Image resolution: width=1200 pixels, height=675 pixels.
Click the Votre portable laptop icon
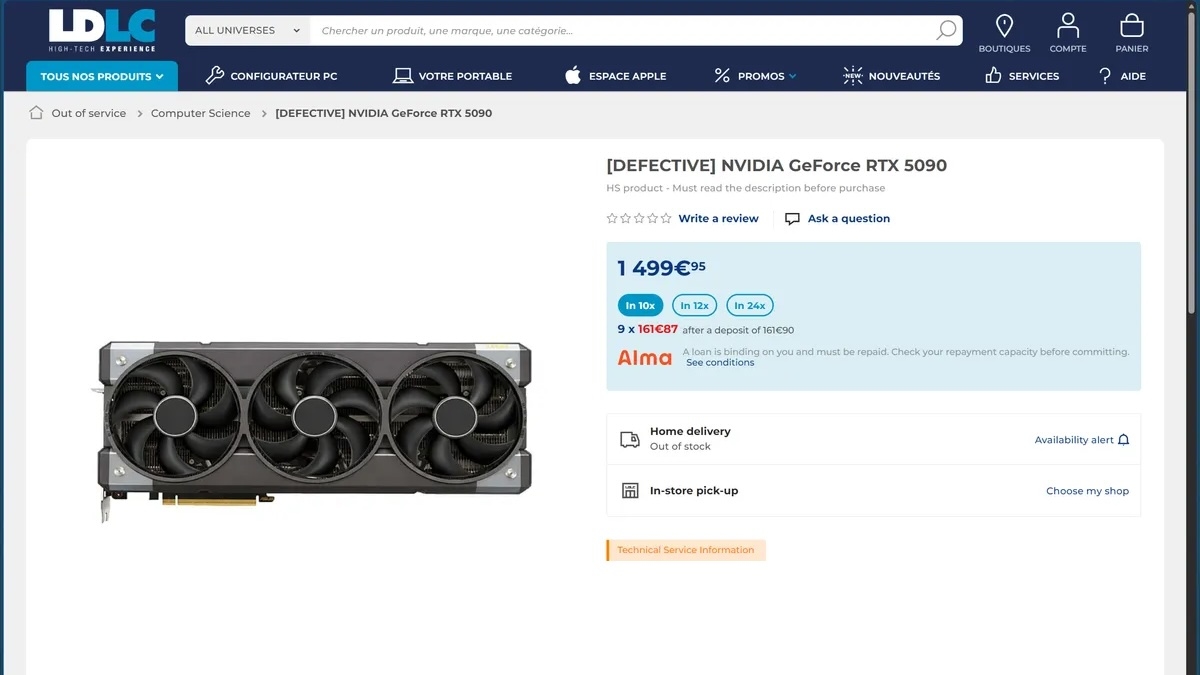(402, 76)
